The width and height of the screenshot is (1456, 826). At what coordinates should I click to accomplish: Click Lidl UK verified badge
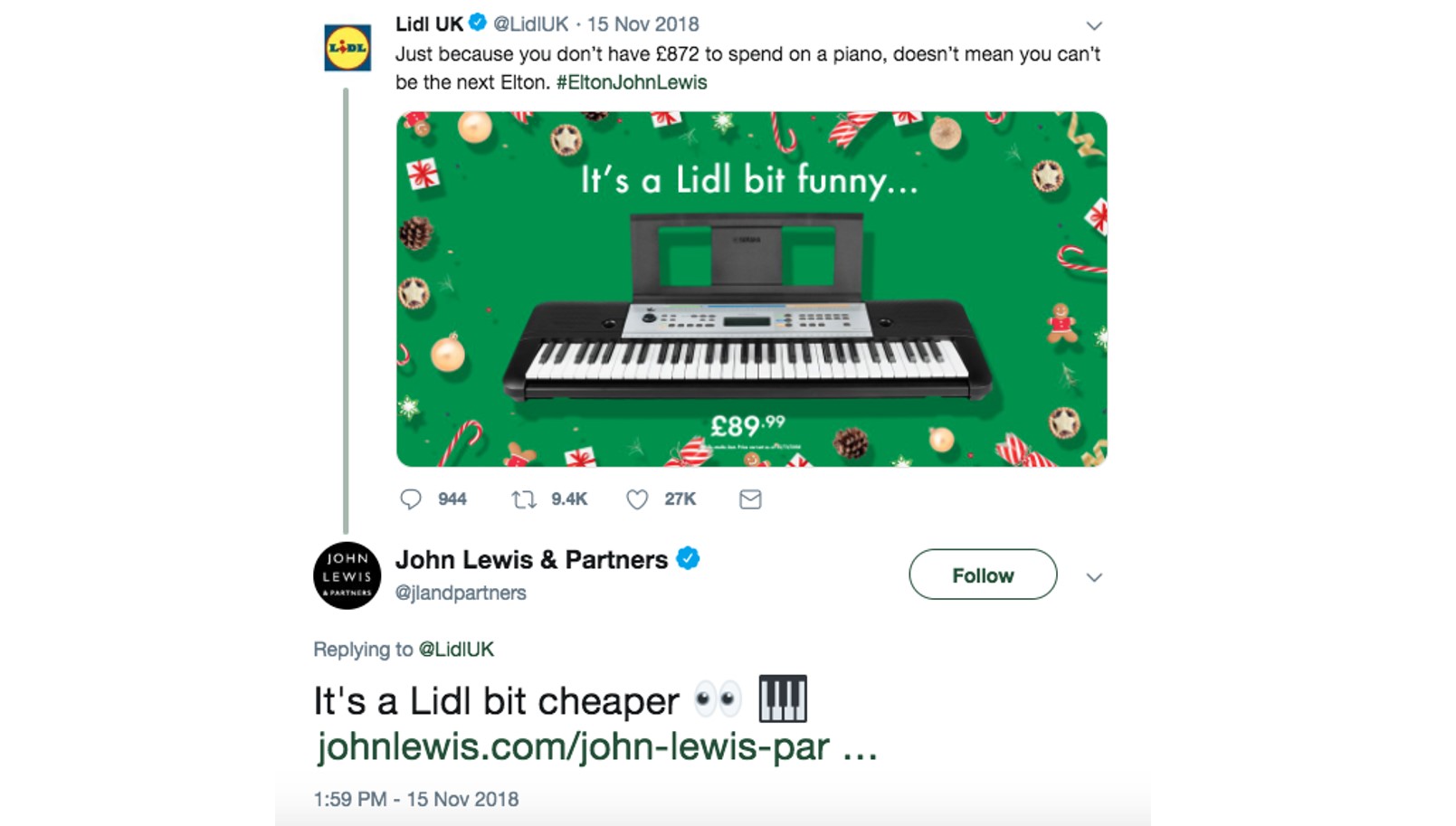(478, 24)
